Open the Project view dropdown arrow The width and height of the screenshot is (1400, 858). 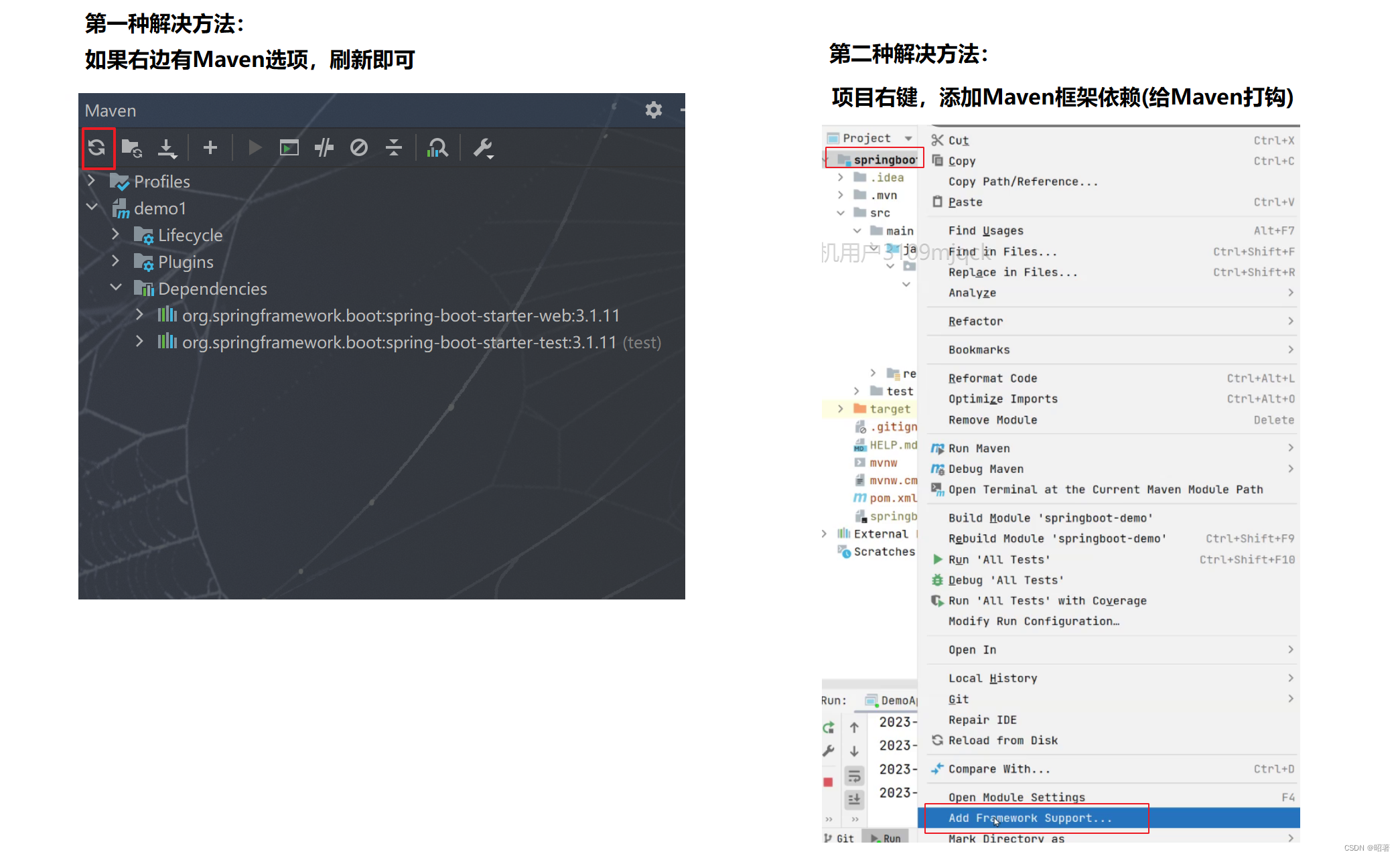908,138
